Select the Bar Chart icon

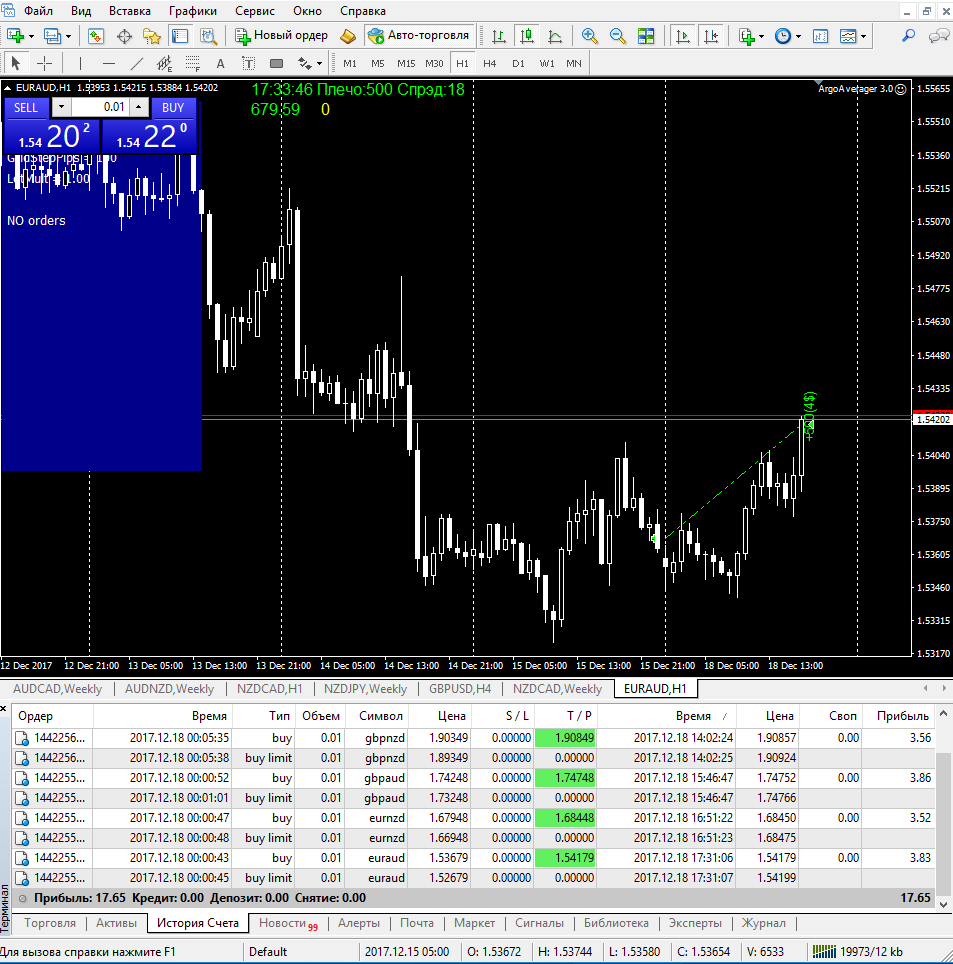coord(499,36)
